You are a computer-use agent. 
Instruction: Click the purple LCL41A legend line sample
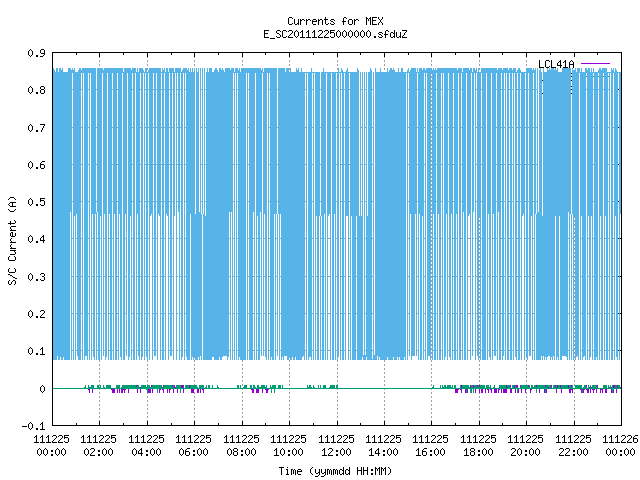(x=595, y=64)
